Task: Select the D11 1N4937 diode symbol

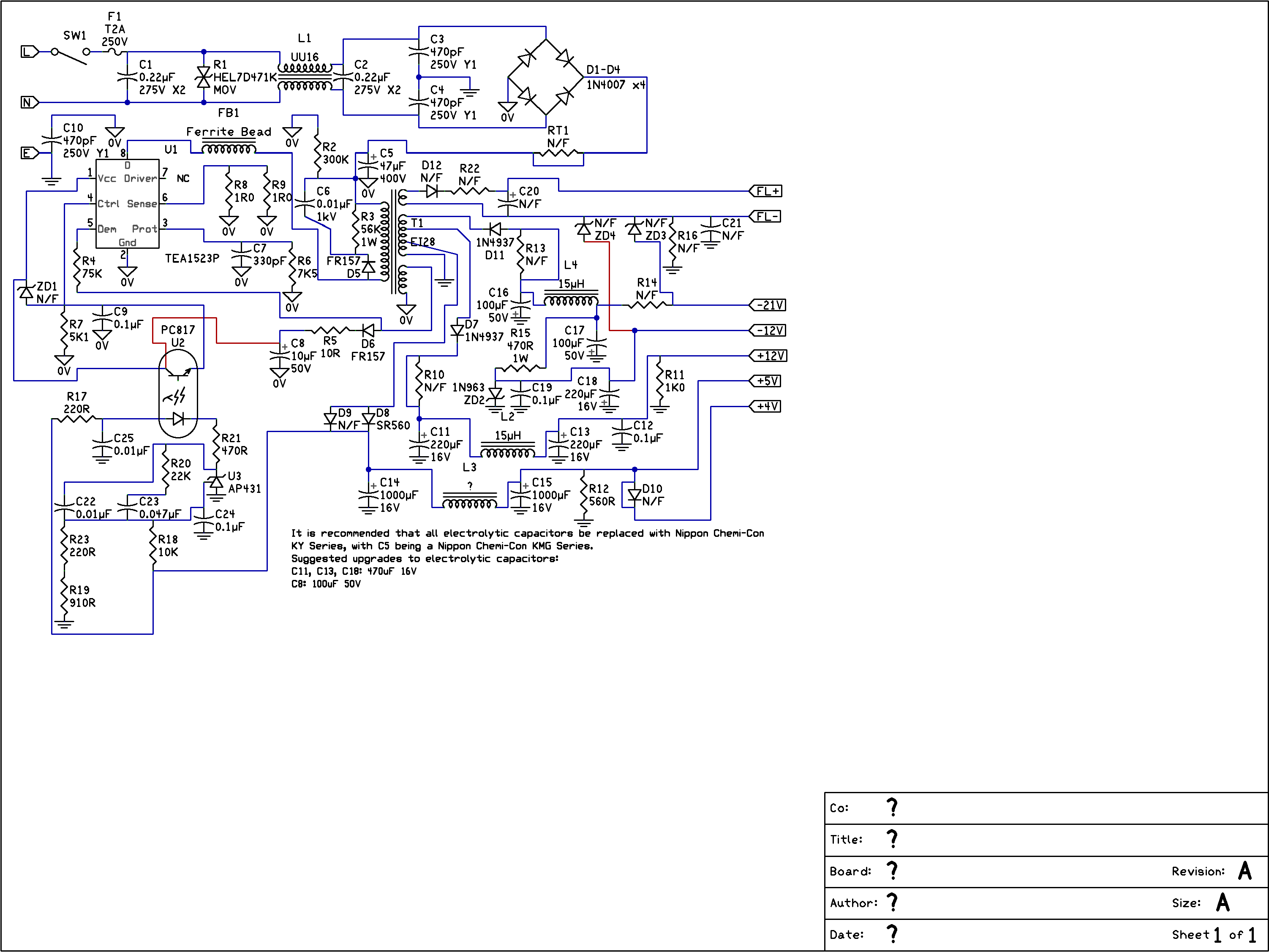Action: 495,229
